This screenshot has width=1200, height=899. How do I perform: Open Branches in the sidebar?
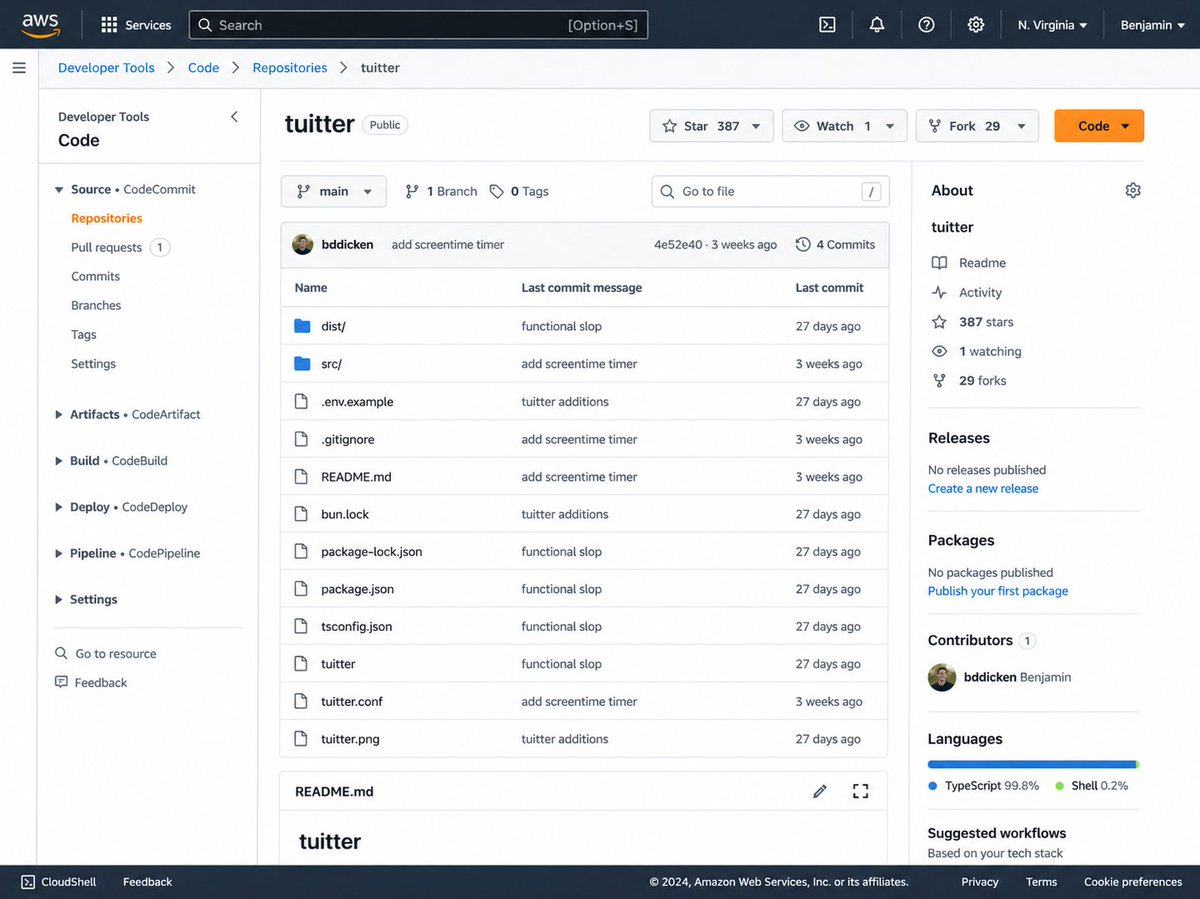(96, 305)
